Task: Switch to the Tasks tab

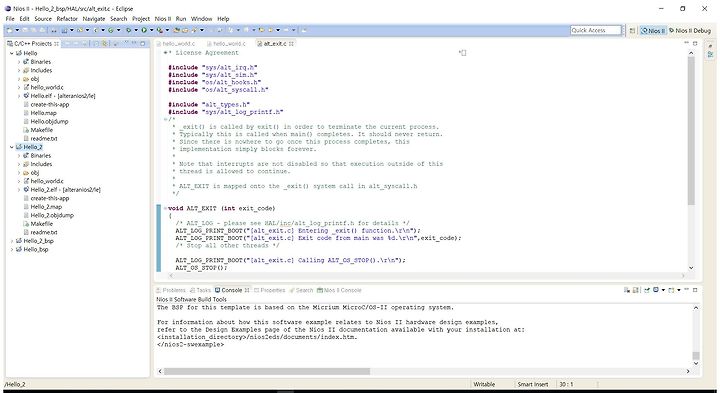Action: [200, 290]
